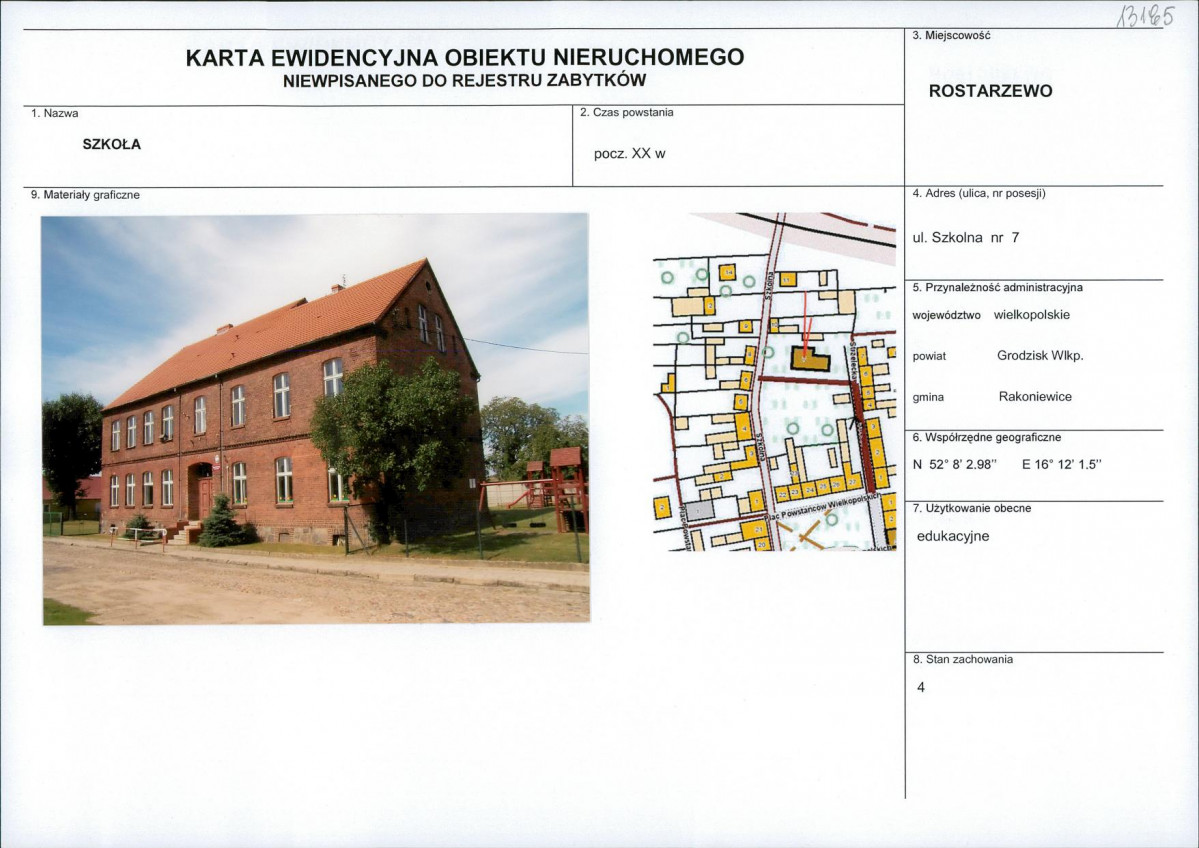1199x848 pixels.
Task: Click the label '2. Czas powstania'
Action: click(x=626, y=112)
